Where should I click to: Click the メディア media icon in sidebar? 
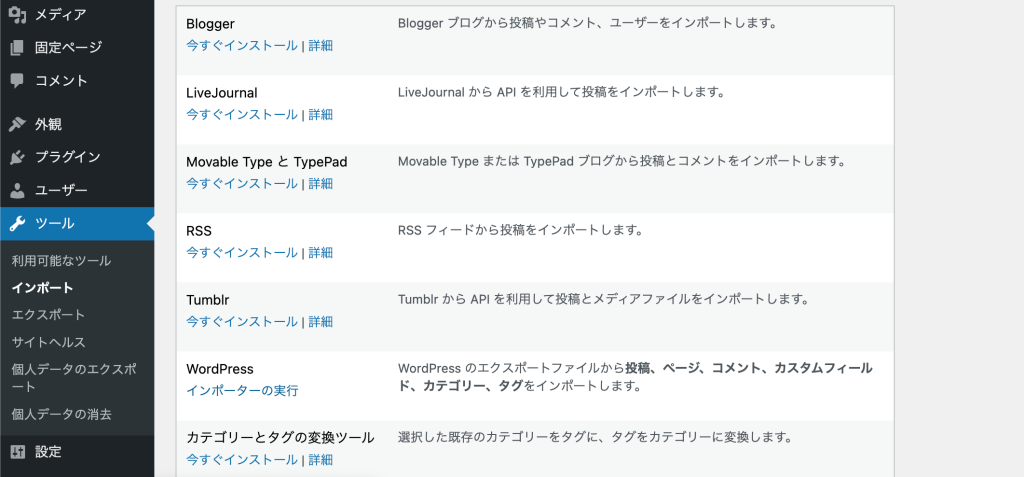pos(18,14)
